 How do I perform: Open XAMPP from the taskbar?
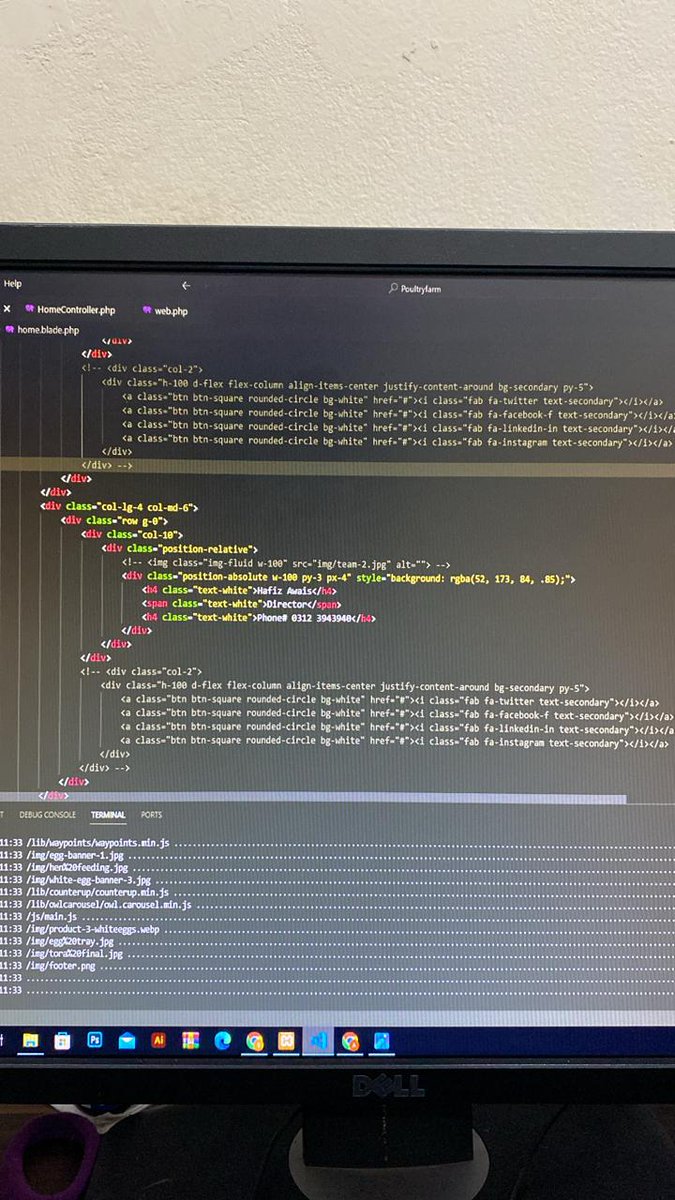coord(286,1041)
